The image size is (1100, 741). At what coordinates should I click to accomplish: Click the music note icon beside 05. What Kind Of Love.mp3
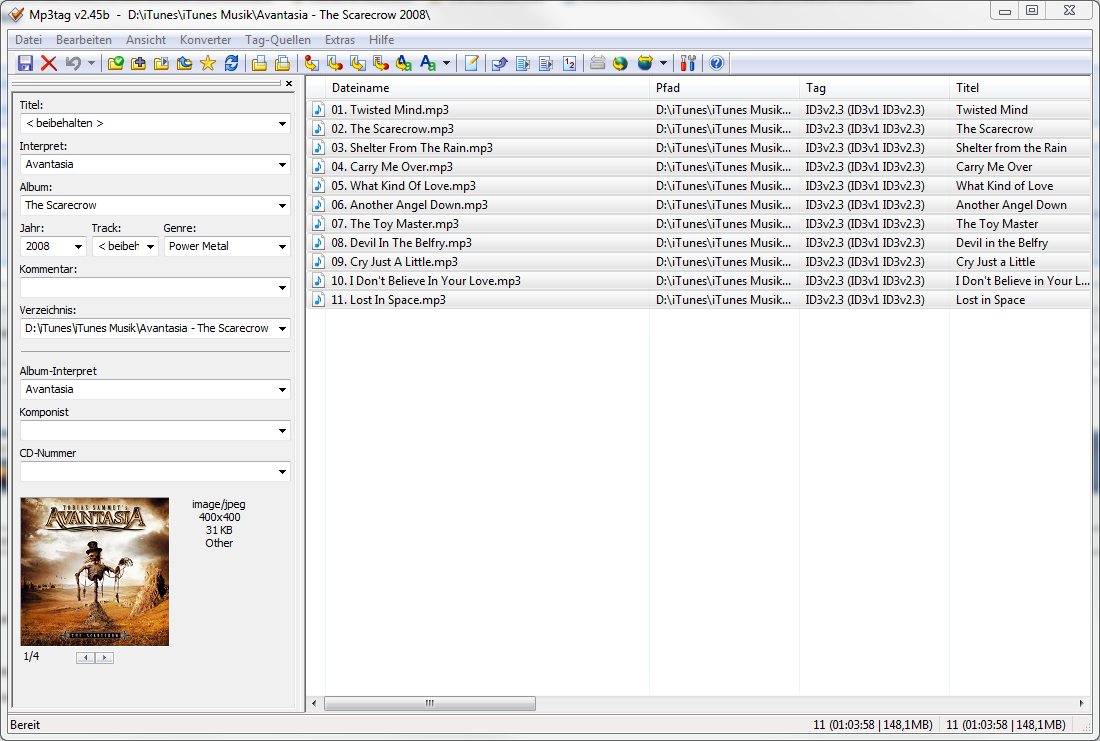click(x=318, y=185)
